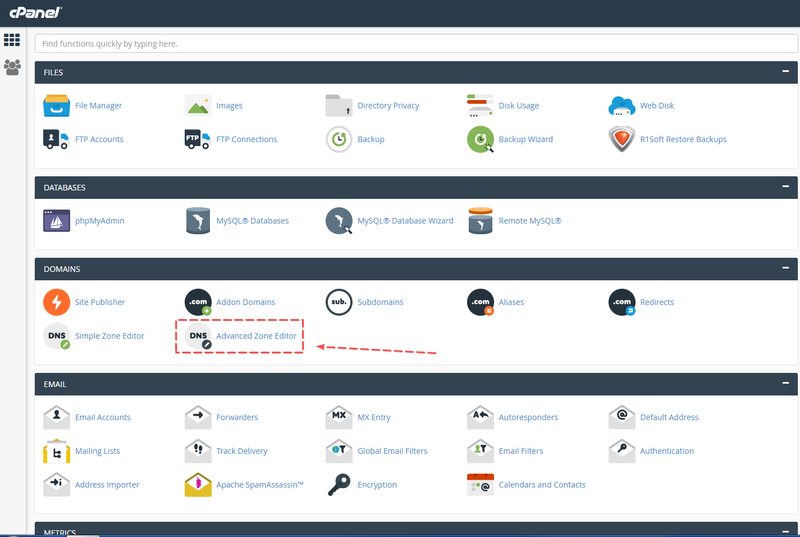
Task: Open the Encryption key icon
Action: click(339, 484)
